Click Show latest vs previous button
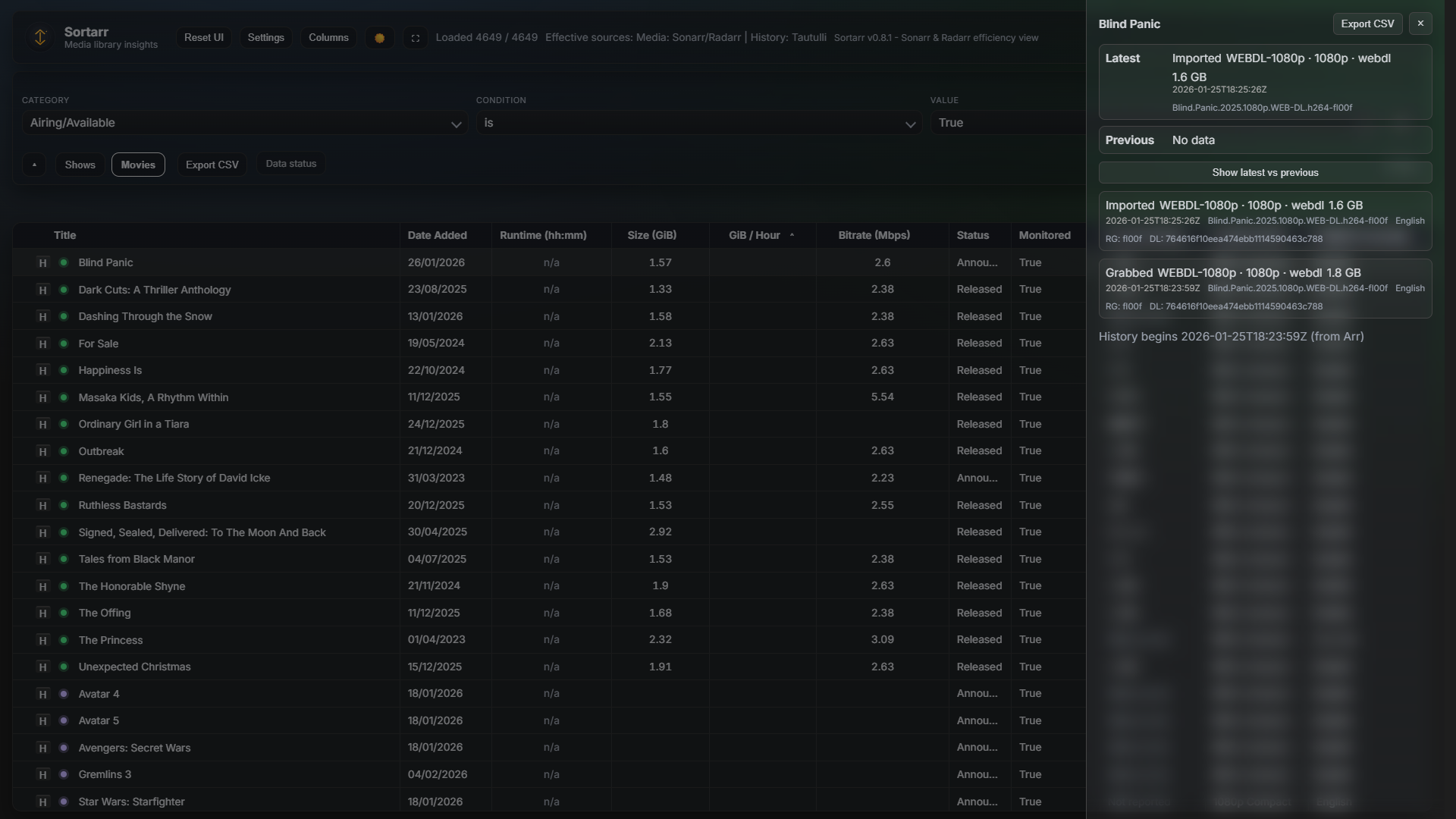1456x819 pixels. (x=1265, y=172)
